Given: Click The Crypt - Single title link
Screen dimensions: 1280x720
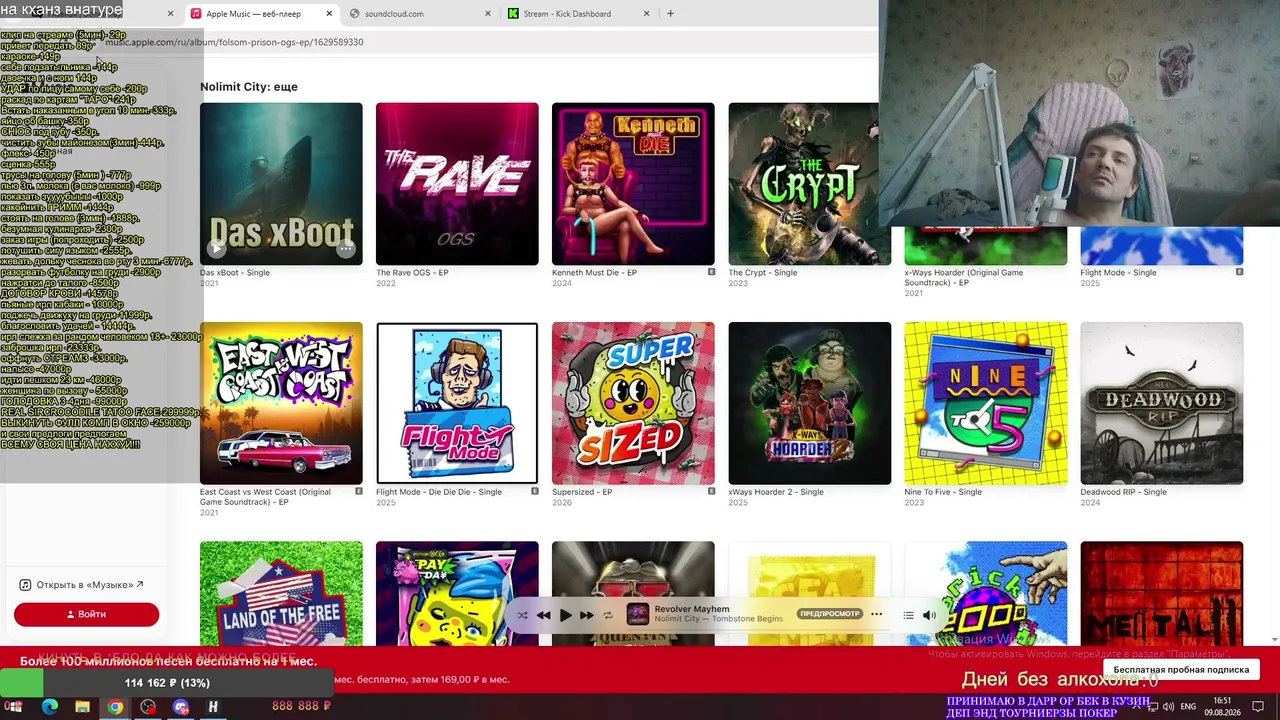Looking at the screenshot, I should [x=763, y=272].
